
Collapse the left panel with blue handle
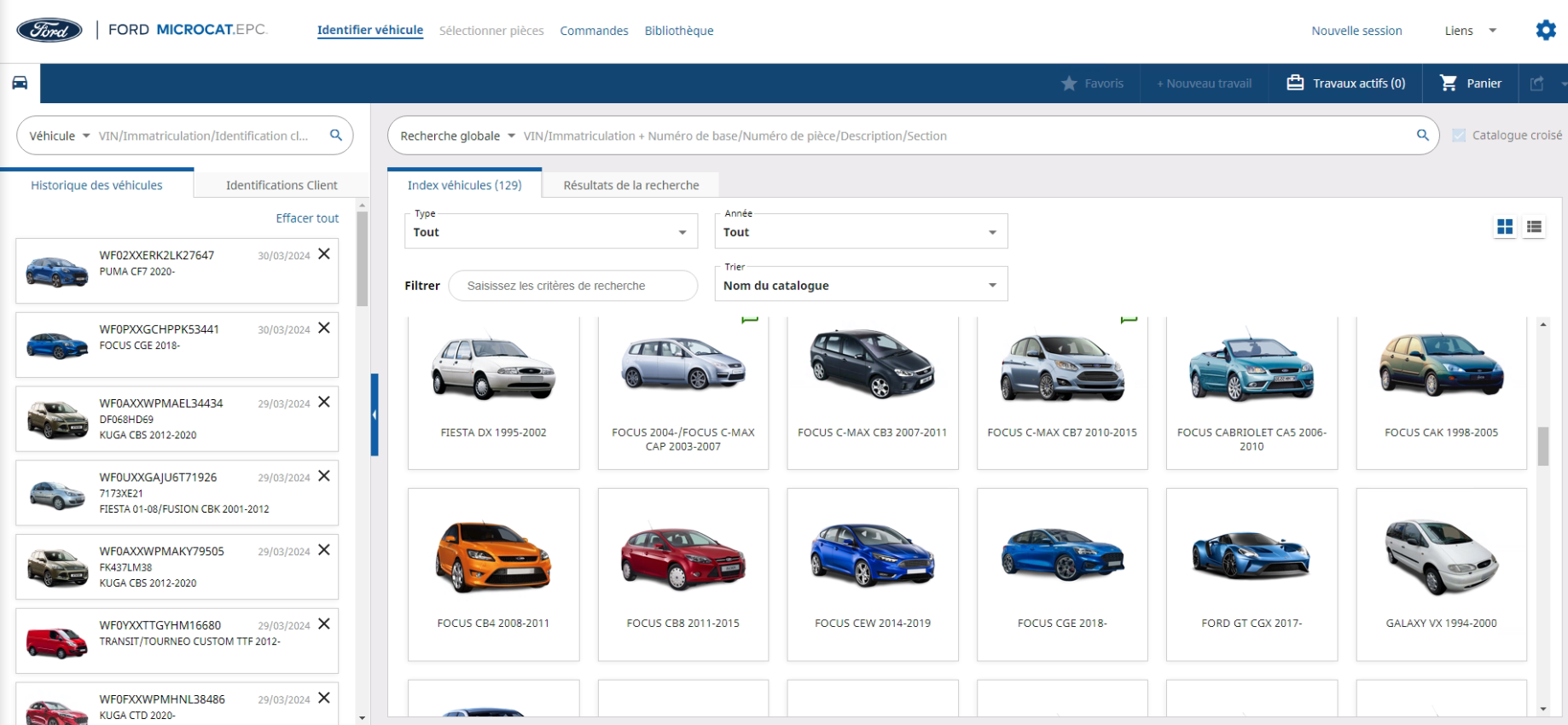pyautogui.click(x=375, y=415)
